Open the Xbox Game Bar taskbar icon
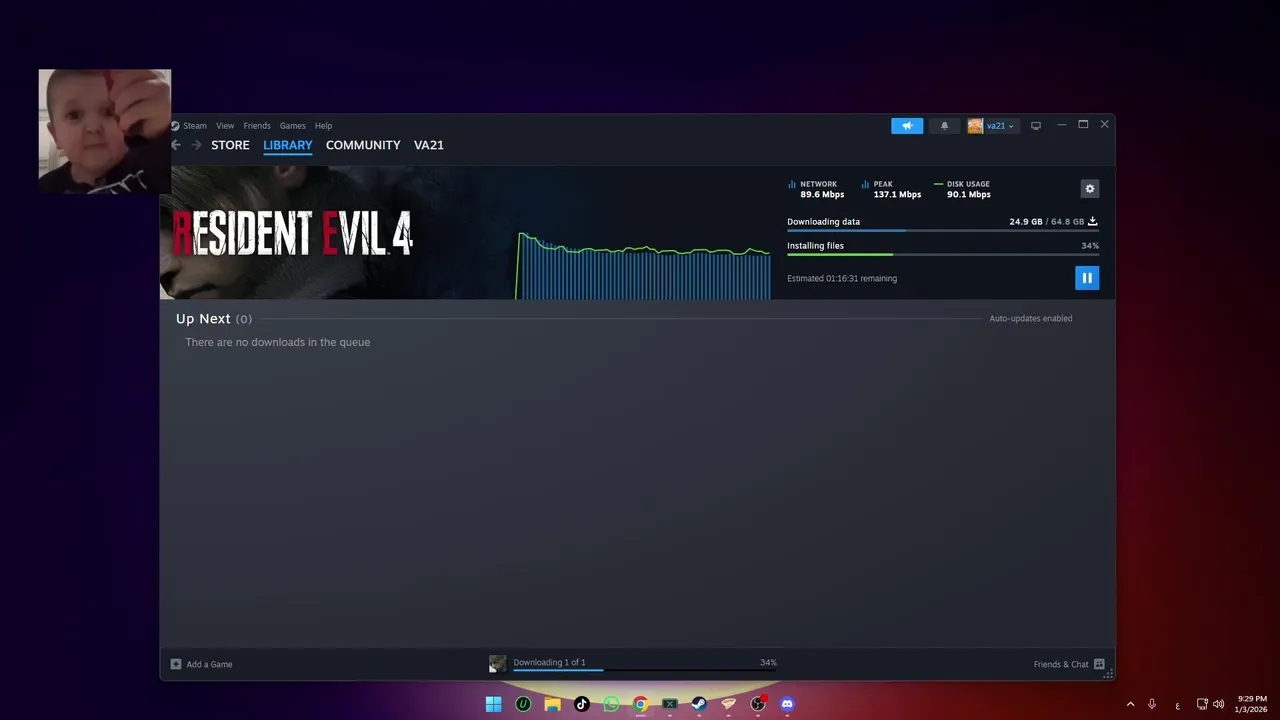This screenshot has height=720, width=1280. (x=670, y=704)
